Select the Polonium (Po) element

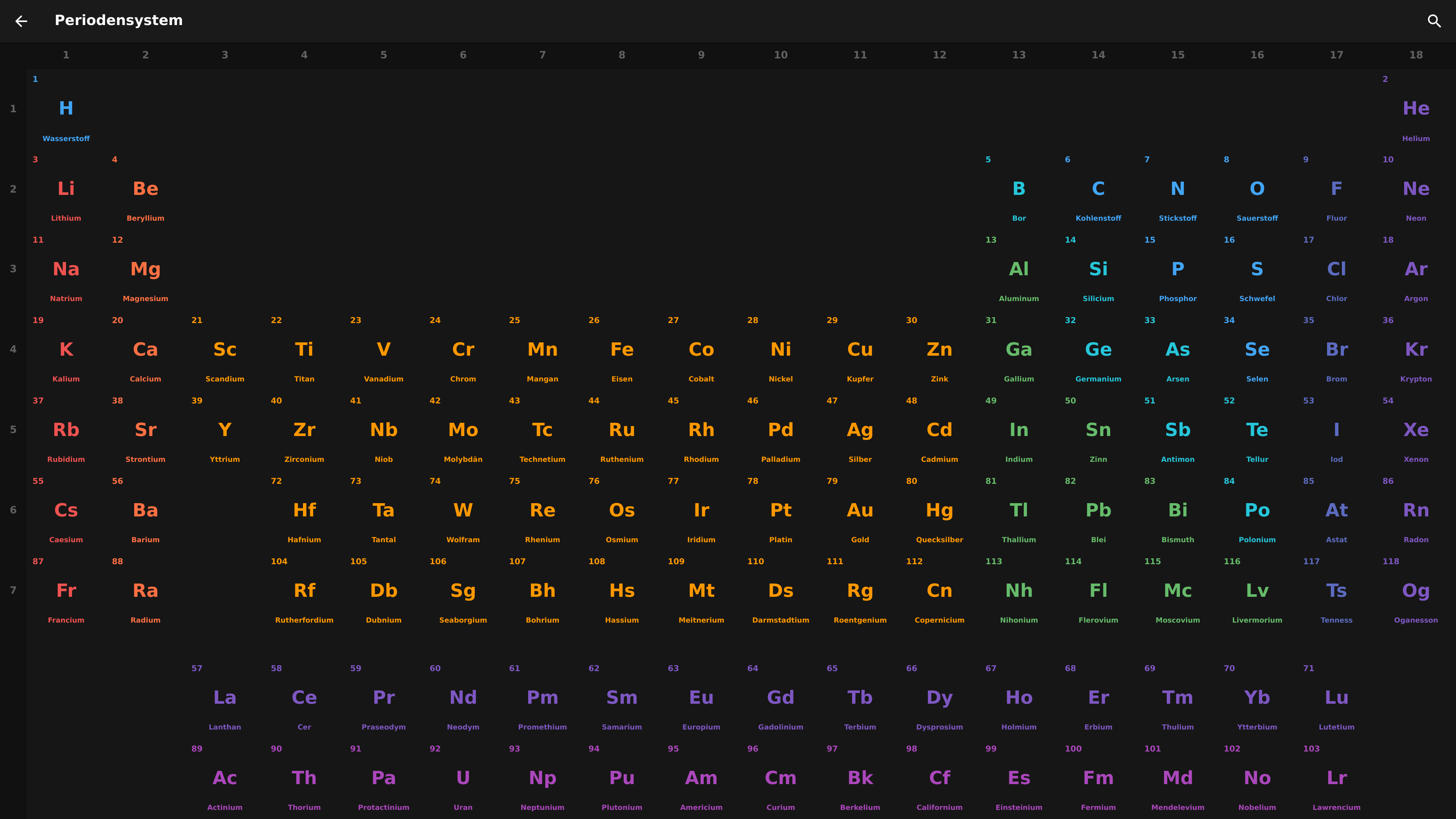(x=1257, y=510)
